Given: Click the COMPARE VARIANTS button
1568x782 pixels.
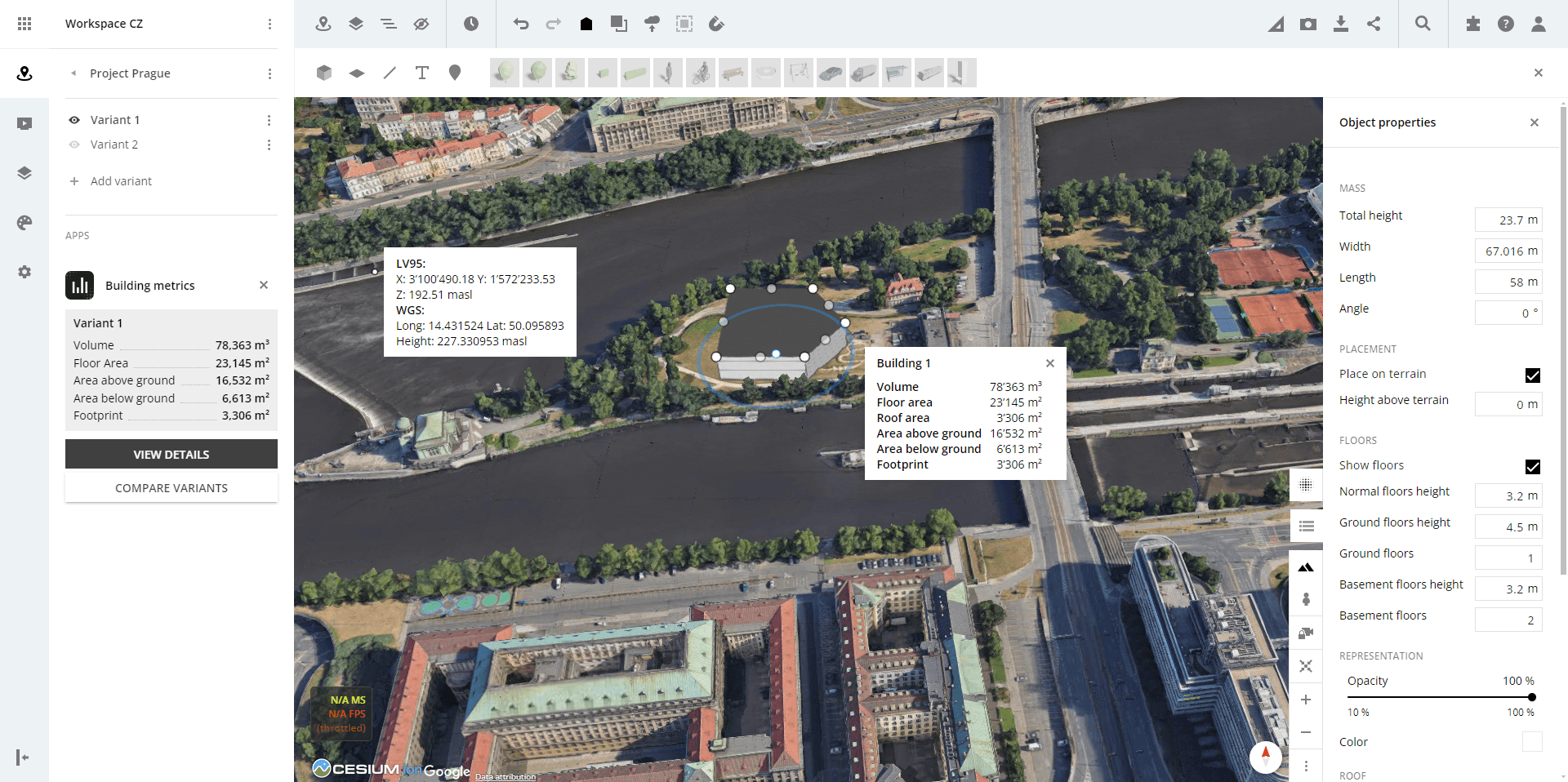Looking at the screenshot, I should 171,488.
